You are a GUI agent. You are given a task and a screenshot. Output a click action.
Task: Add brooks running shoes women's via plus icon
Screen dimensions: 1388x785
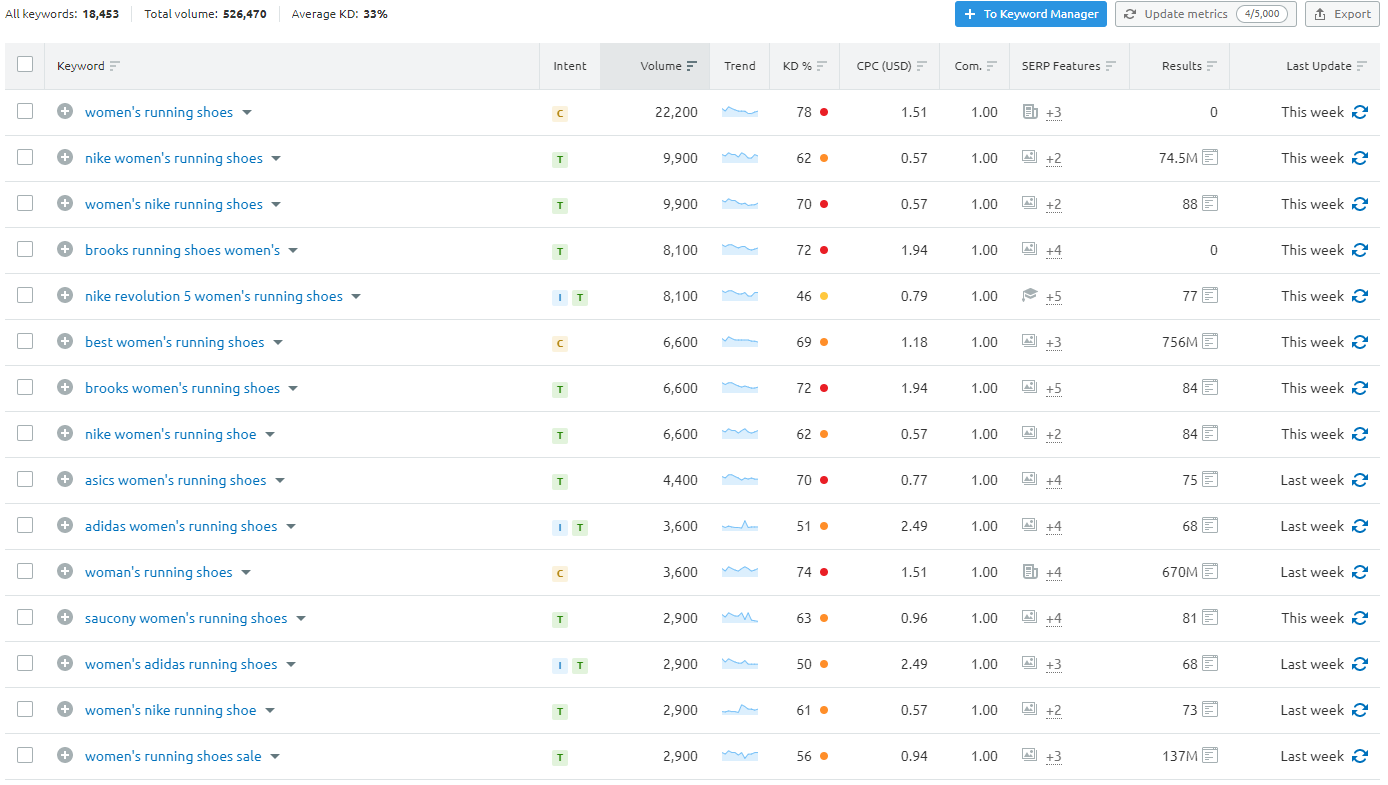[x=65, y=250]
